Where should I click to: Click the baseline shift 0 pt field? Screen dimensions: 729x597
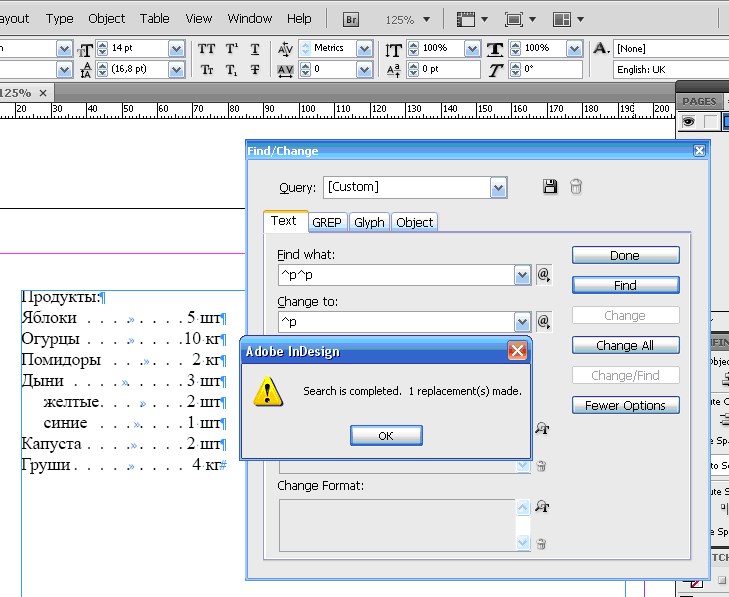[x=450, y=70]
